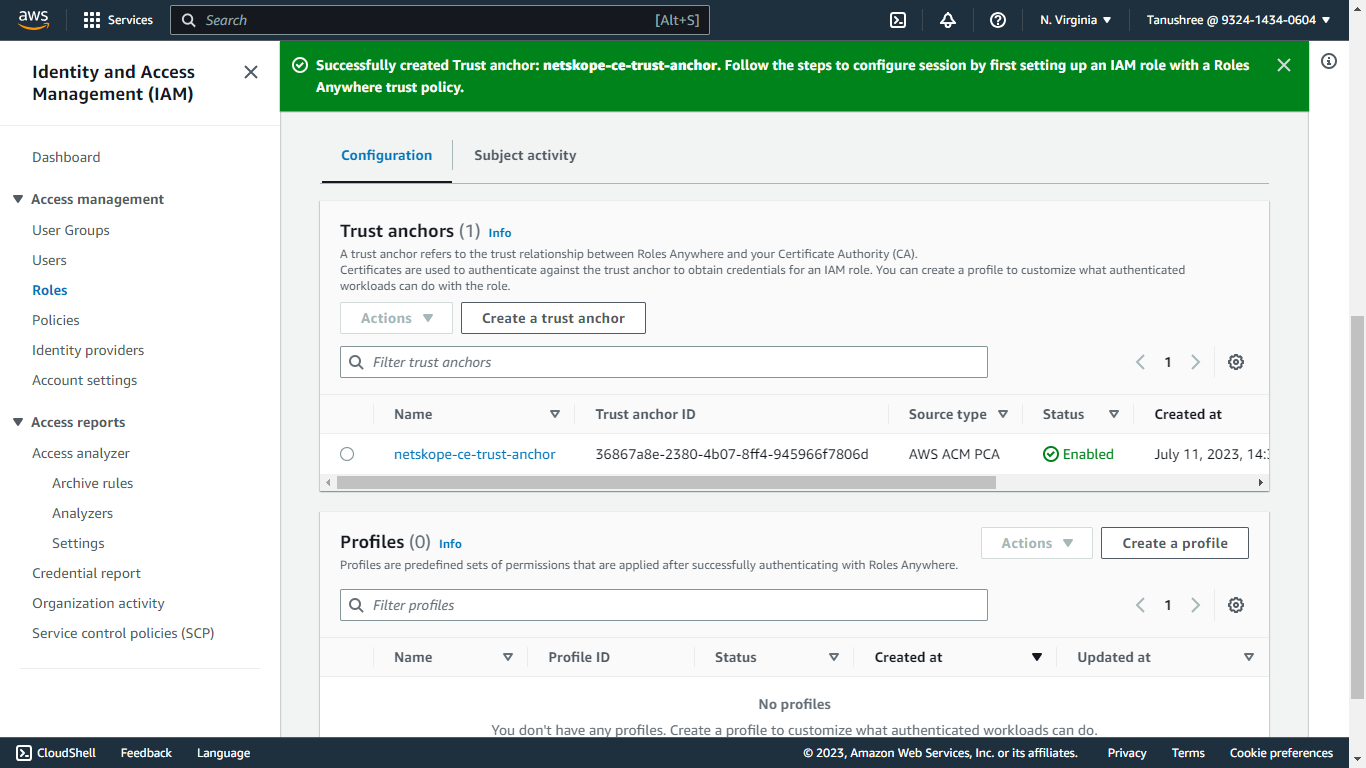This screenshot has height=768, width=1366.
Task: Open User Groups in the sidebar
Action: [71, 230]
